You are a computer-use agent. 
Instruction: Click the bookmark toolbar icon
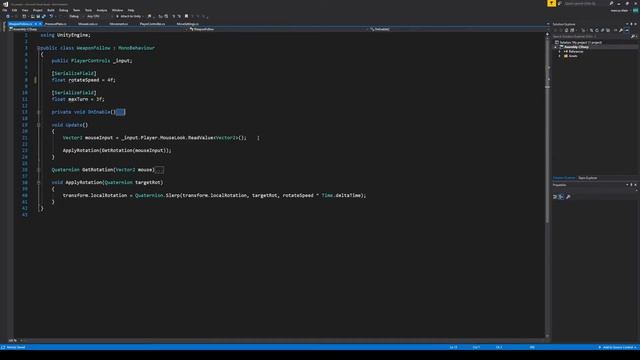tap(187, 16)
